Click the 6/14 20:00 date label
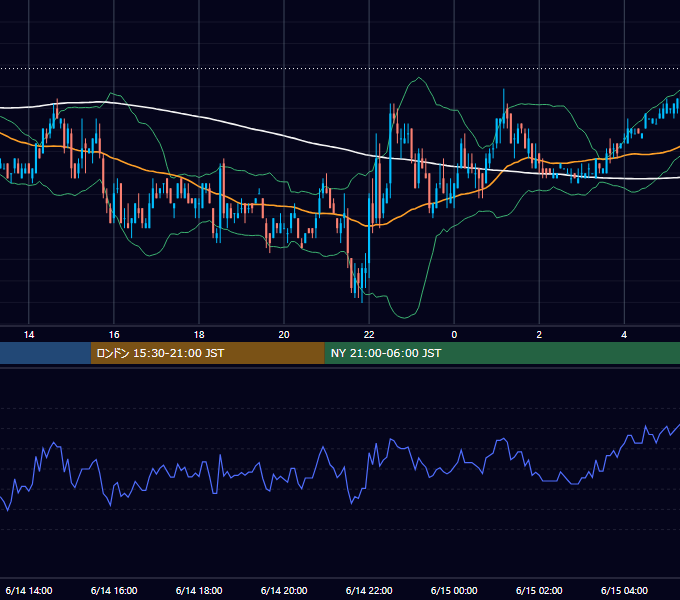The image size is (680, 600). pos(284,591)
